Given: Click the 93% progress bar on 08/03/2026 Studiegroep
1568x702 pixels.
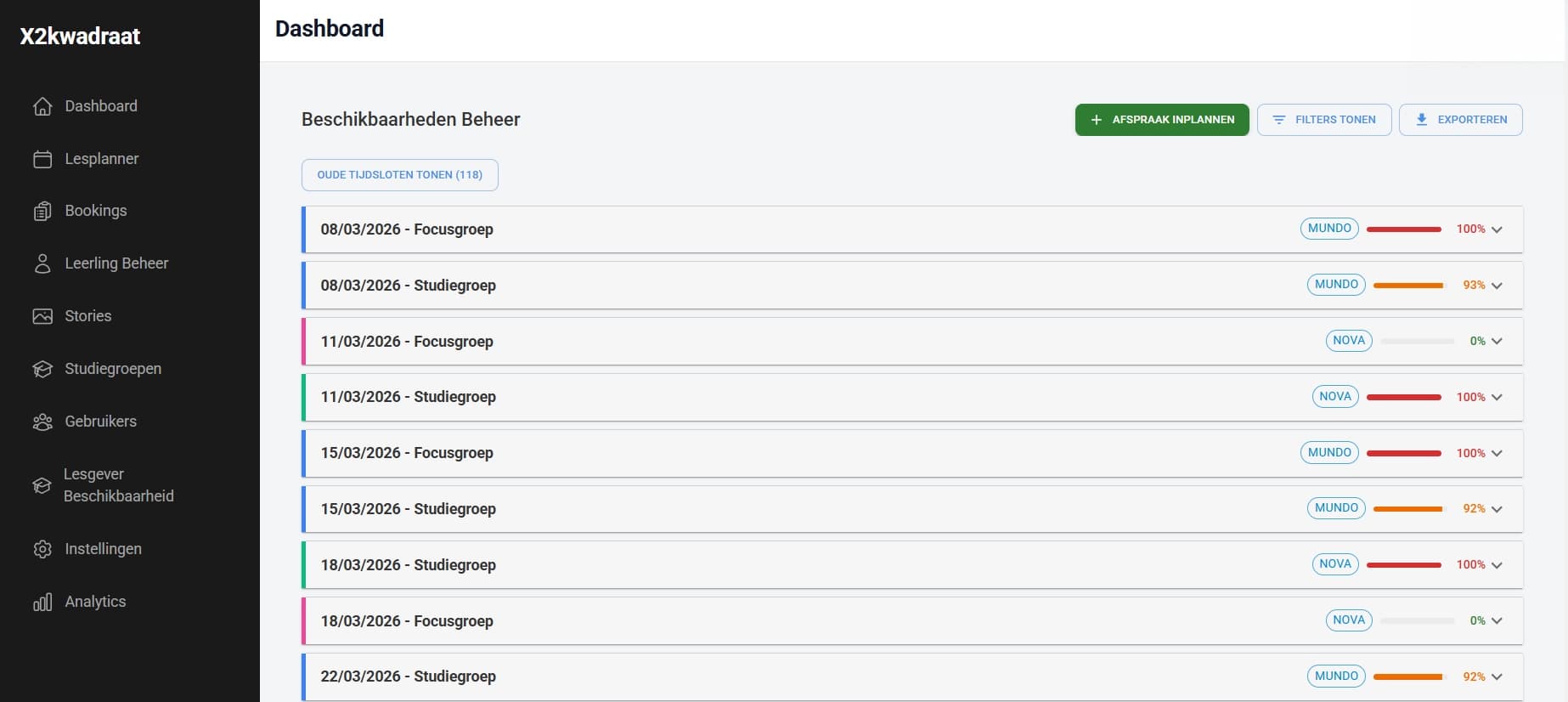Looking at the screenshot, I should pyautogui.click(x=1407, y=286).
